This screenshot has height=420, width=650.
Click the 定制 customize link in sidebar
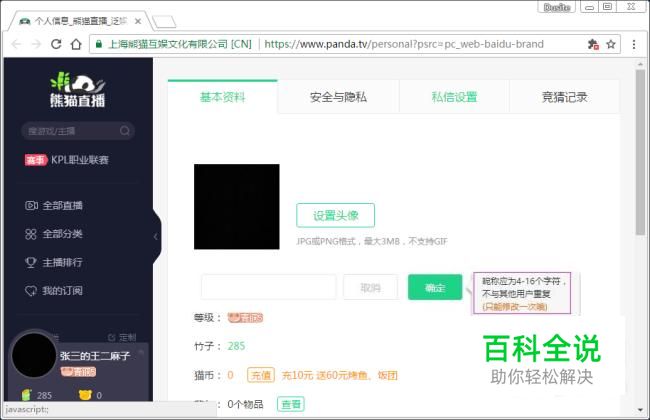122,337
